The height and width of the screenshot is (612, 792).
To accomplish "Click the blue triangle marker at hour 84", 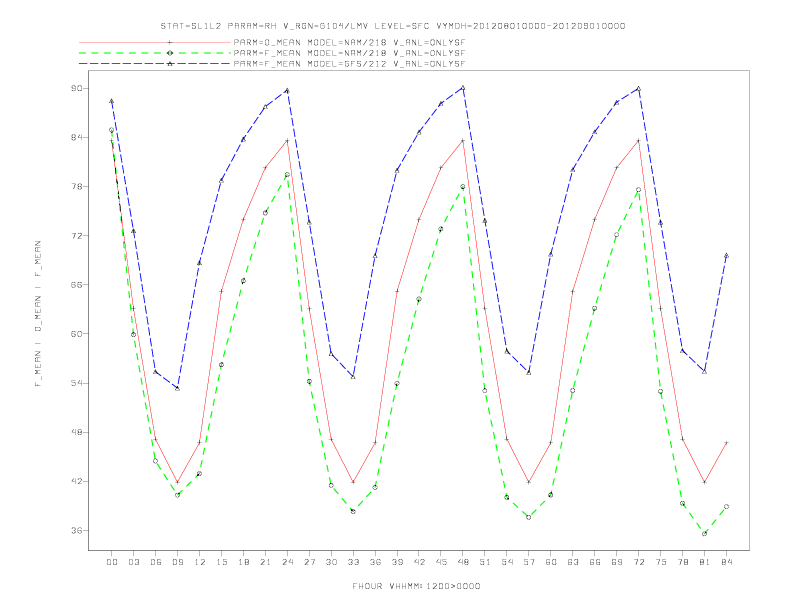I will (x=726, y=256).
